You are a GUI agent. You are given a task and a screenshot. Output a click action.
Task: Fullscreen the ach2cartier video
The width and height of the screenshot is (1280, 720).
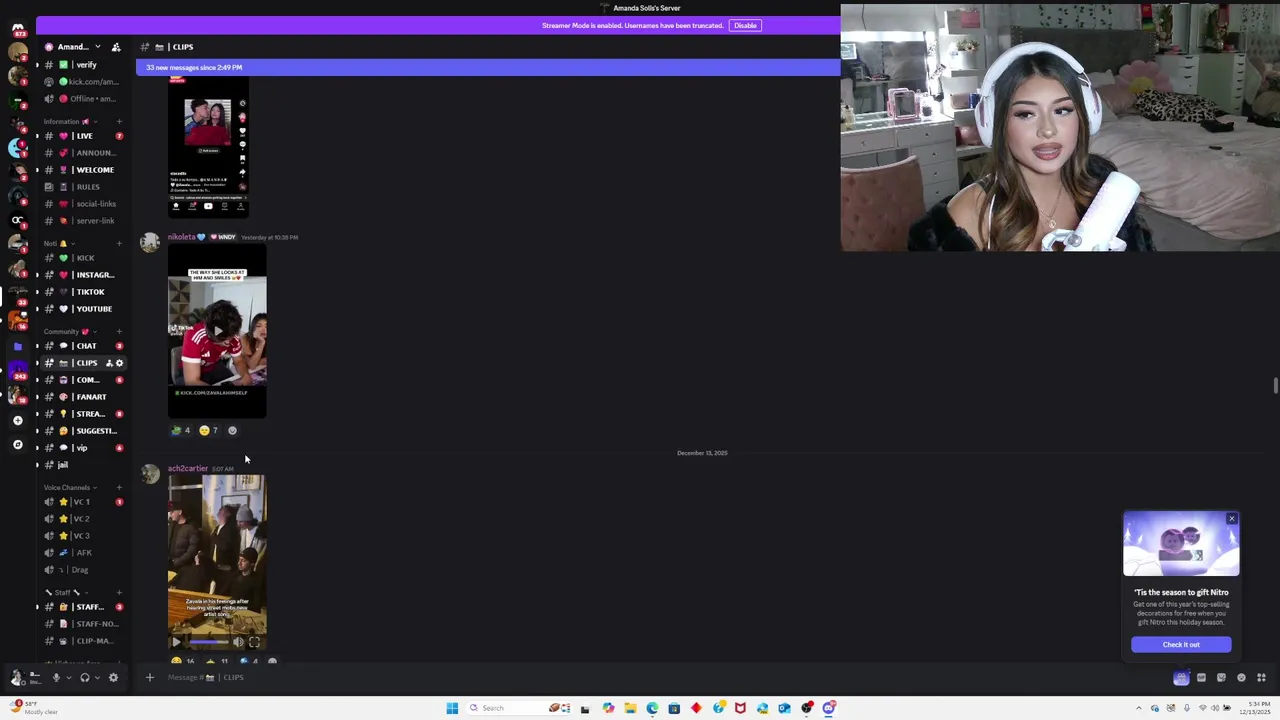[x=254, y=643]
